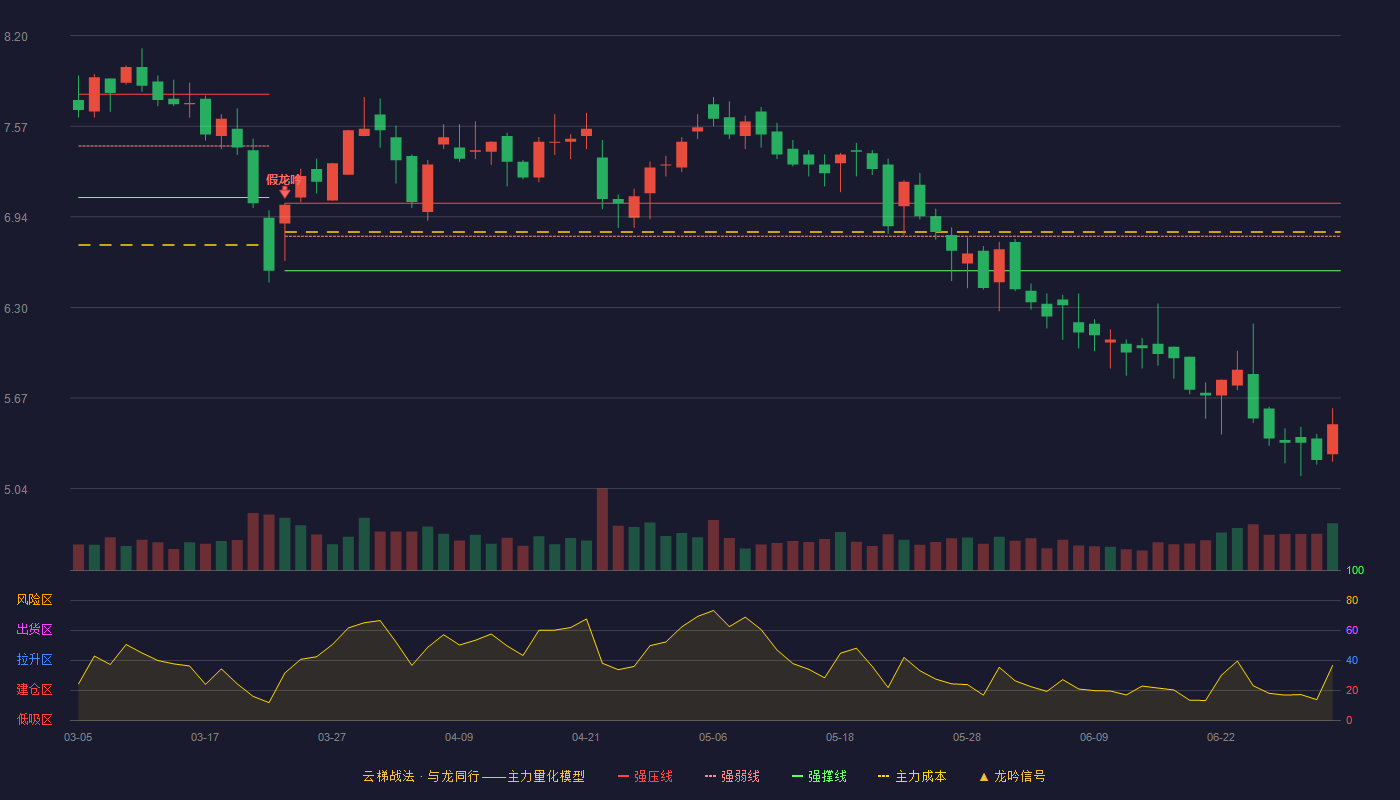This screenshot has width=1400, height=800.
Task: Toggle the 强压线 legend item
Action: point(645,776)
